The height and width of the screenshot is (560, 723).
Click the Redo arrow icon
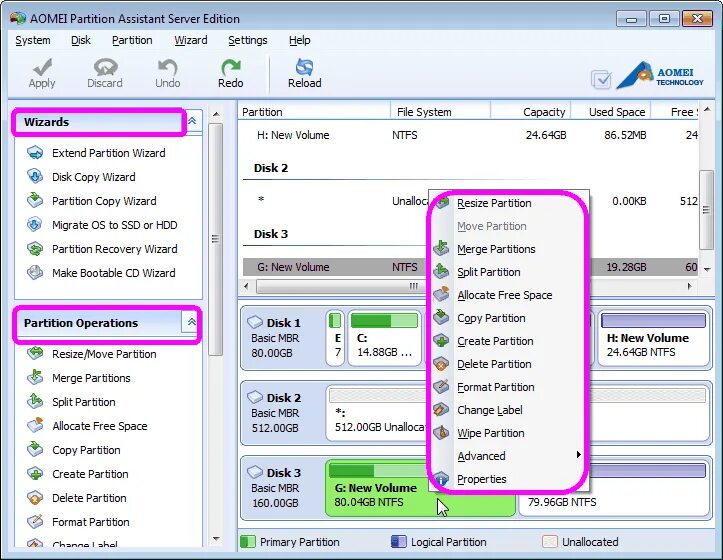coord(231,67)
